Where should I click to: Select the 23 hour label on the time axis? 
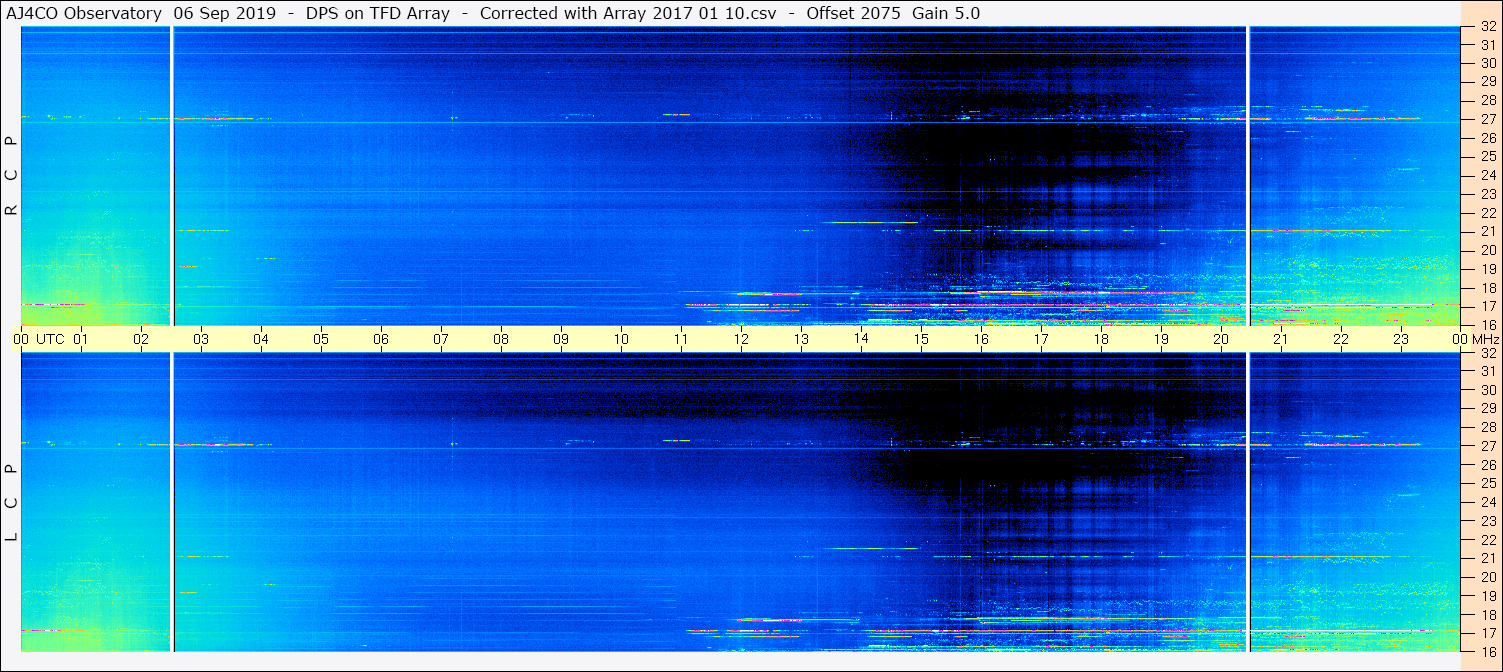coord(1401,340)
